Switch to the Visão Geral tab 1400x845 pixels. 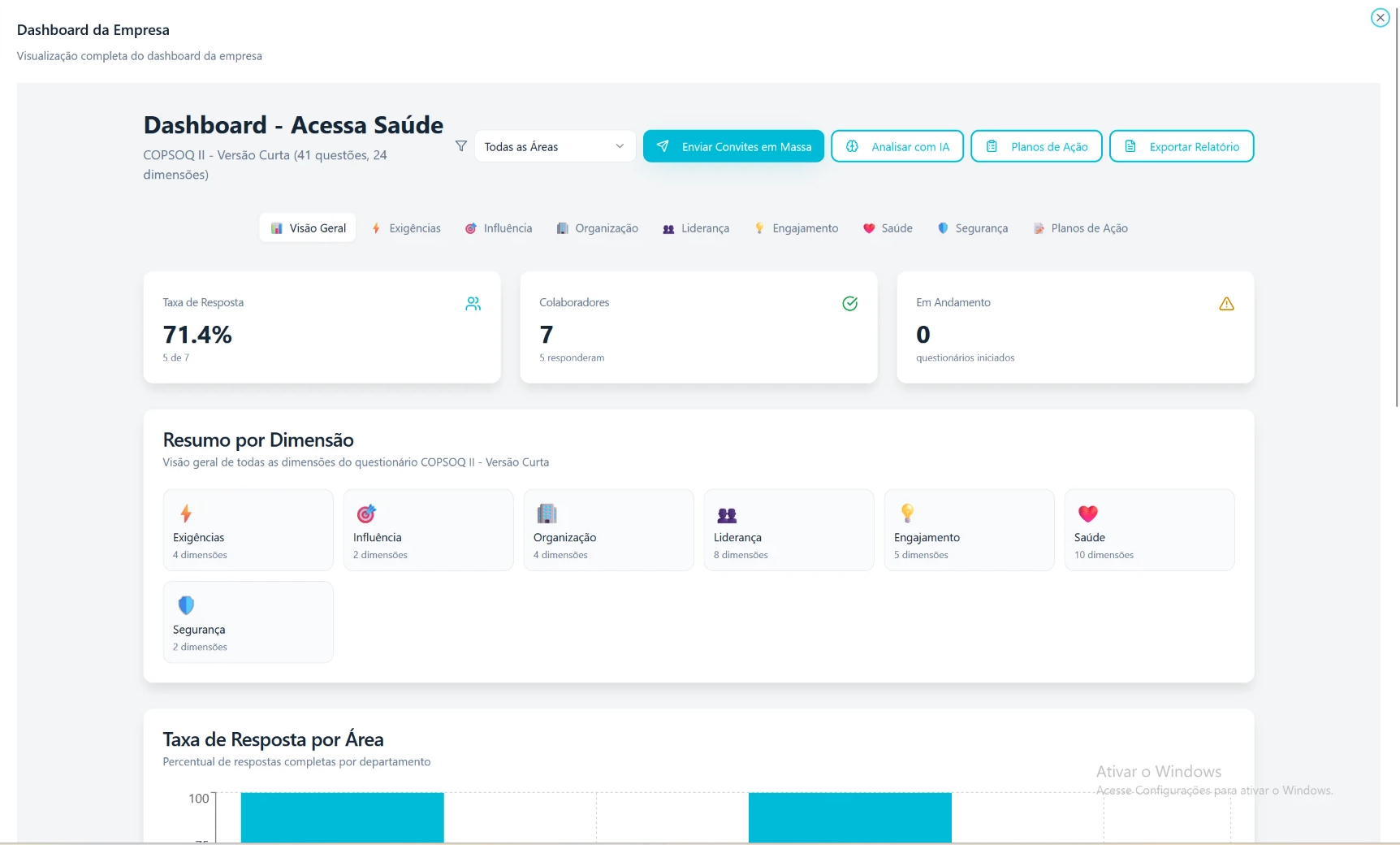click(308, 228)
